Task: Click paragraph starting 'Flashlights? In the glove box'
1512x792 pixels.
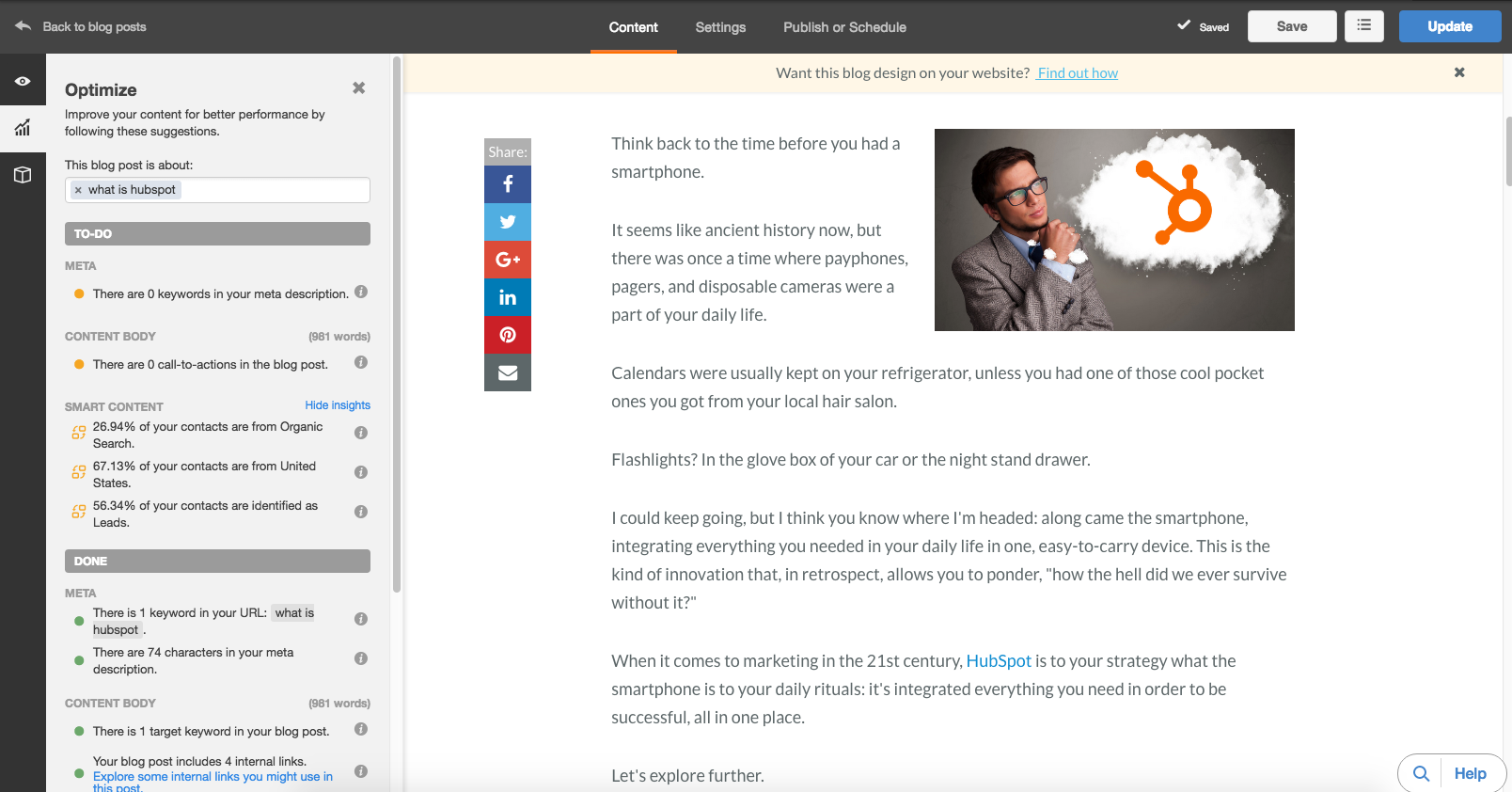Action: [851, 460]
